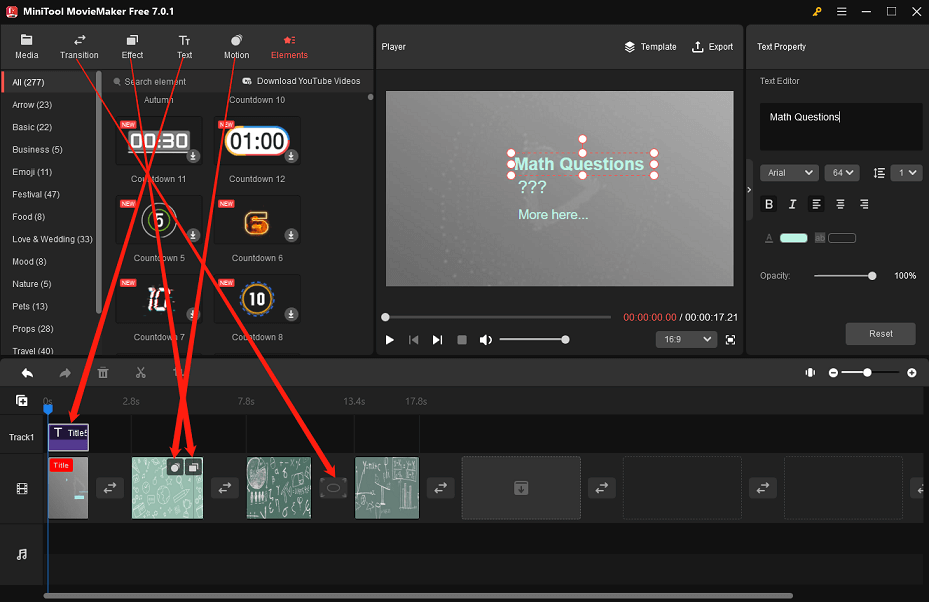The height and width of the screenshot is (602, 929).
Task: Select the Food (8) category
Action: coord(28,217)
